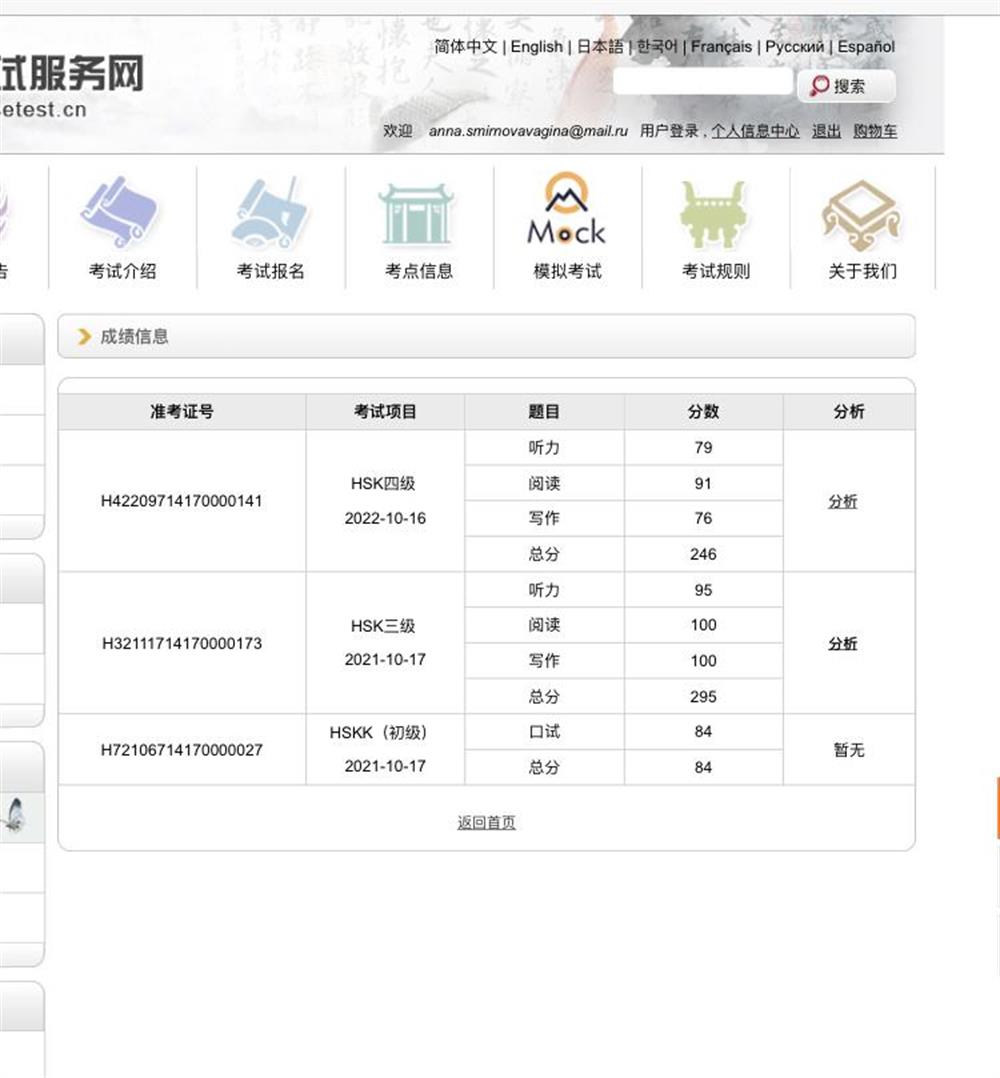Click the magnifier 搜索 button
Viewport: 1000px width, 1078px height.
[846, 86]
